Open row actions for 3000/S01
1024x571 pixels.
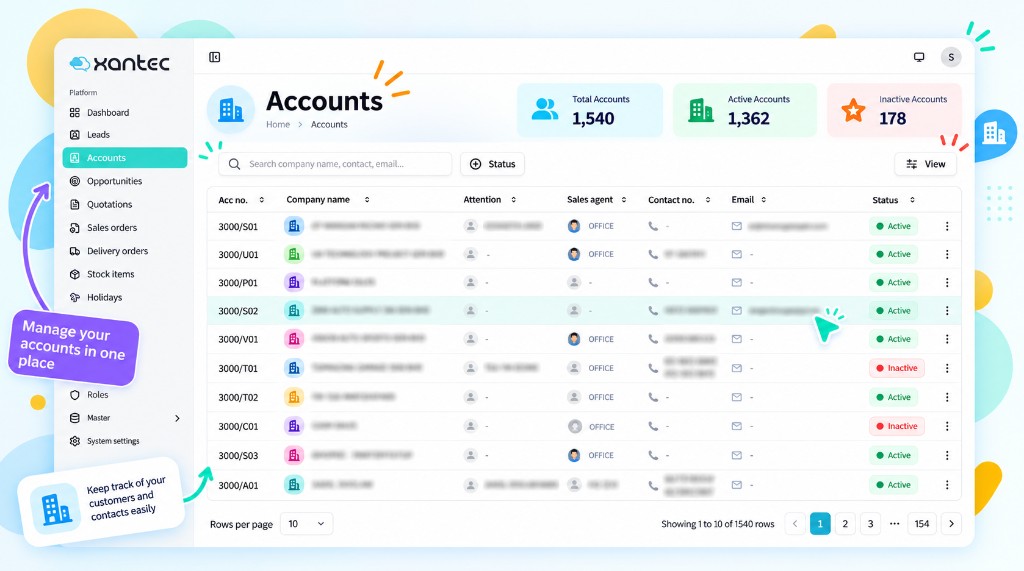pos(947,226)
